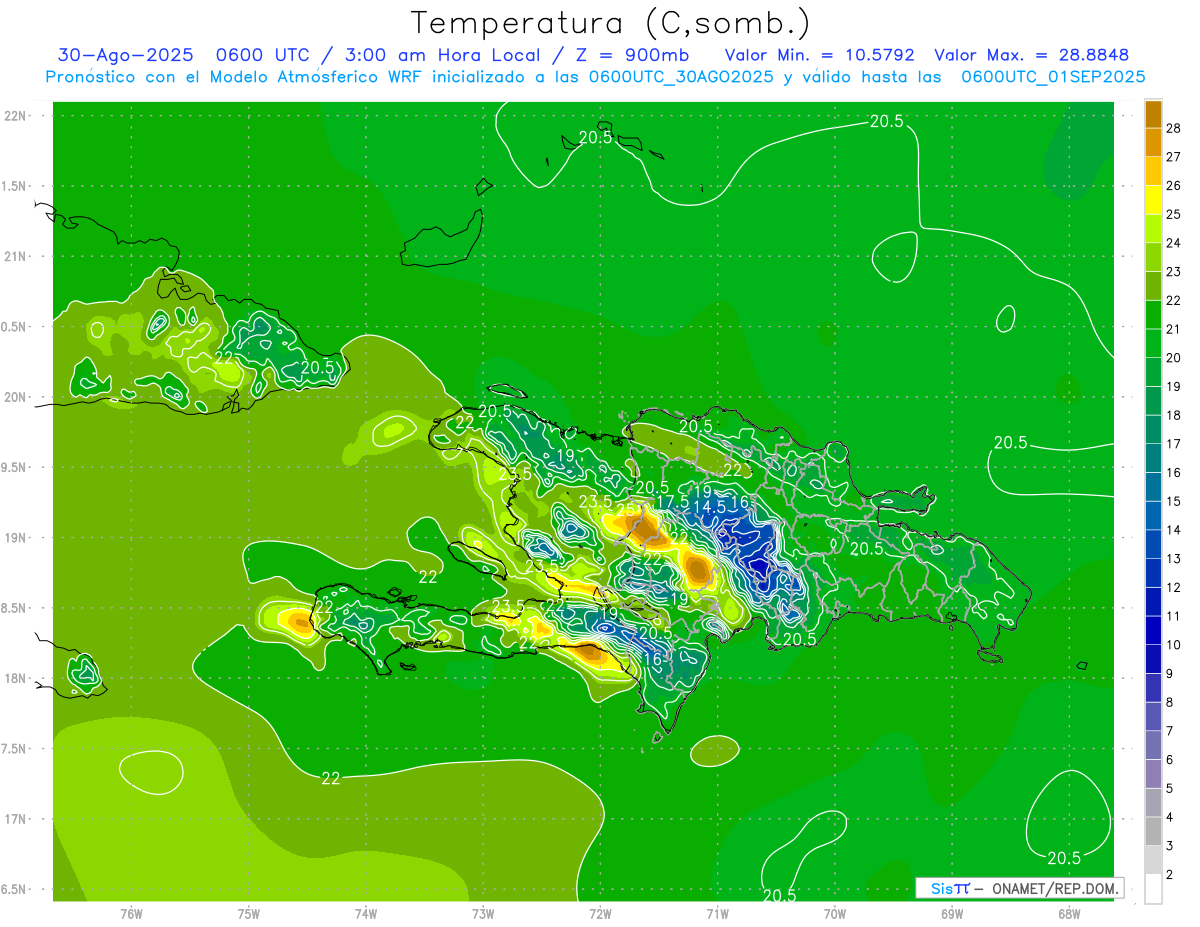Click the "72W" longitude axis label
This screenshot has width=1200, height=927.
(x=600, y=914)
